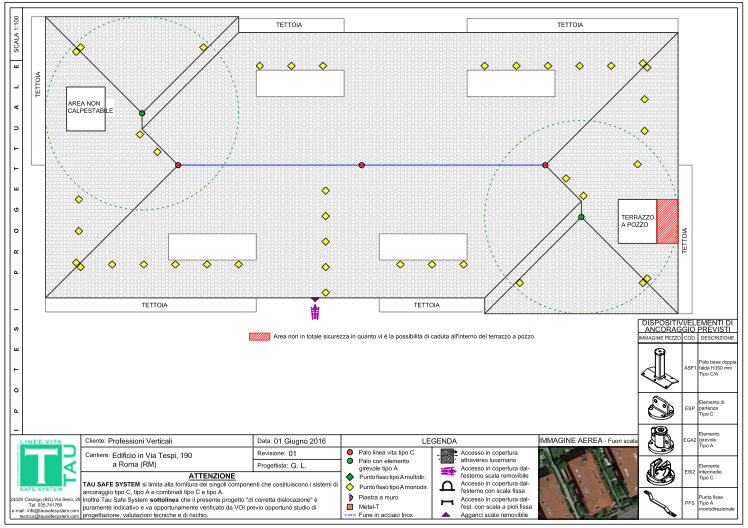The image size is (748, 528).
Task: Click the yellow diamond 'Punto fisso tipo A monodir.' legend symbol
Action: 350,487
